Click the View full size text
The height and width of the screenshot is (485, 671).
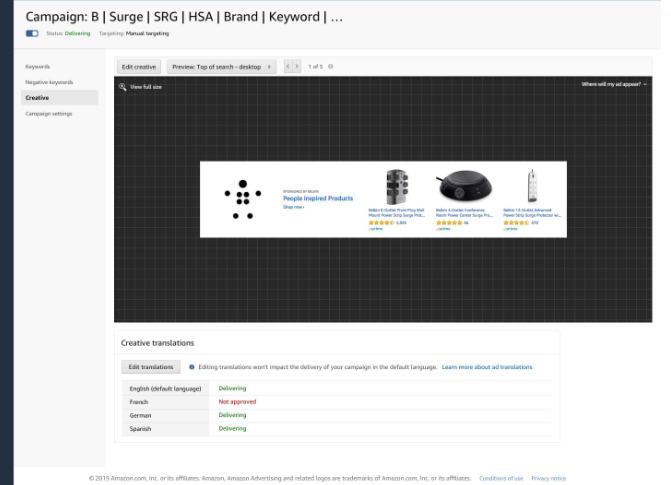146,87
